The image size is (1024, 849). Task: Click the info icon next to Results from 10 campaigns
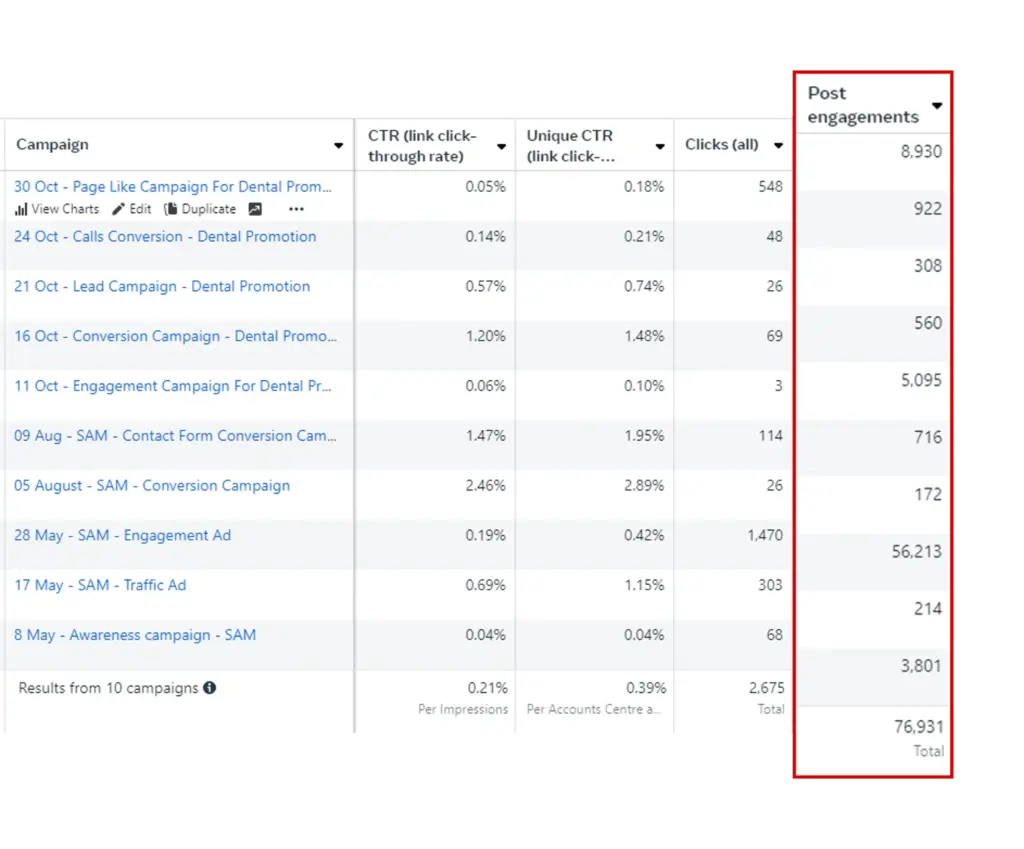pyautogui.click(x=210, y=688)
